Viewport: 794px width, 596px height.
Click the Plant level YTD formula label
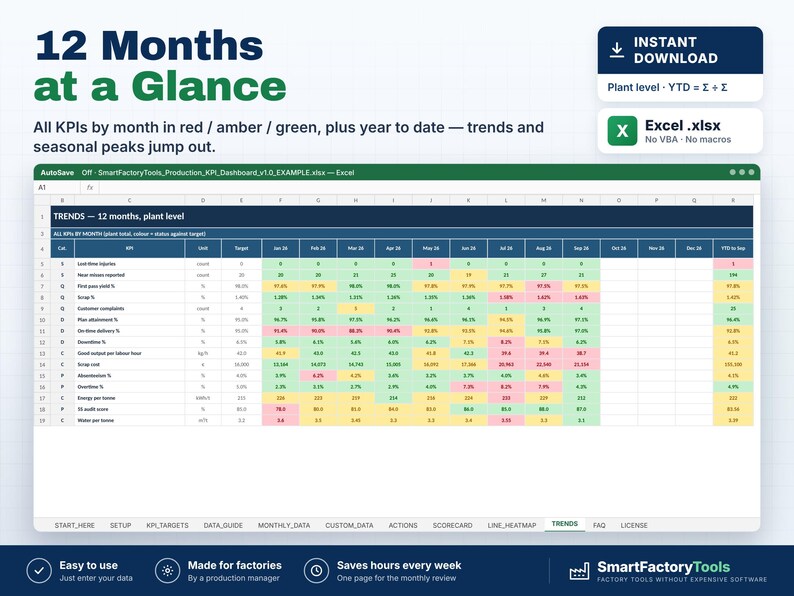667,87
